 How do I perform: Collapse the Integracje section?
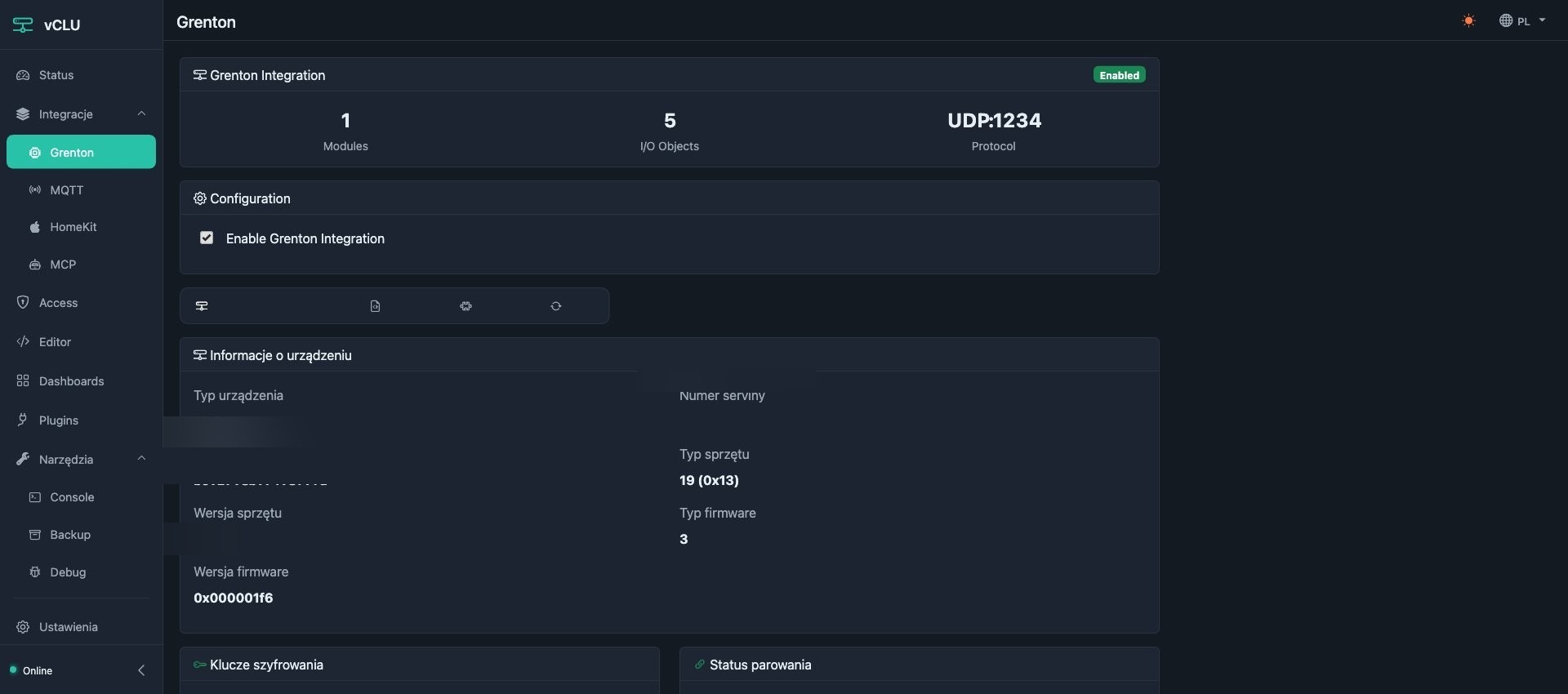[141, 114]
